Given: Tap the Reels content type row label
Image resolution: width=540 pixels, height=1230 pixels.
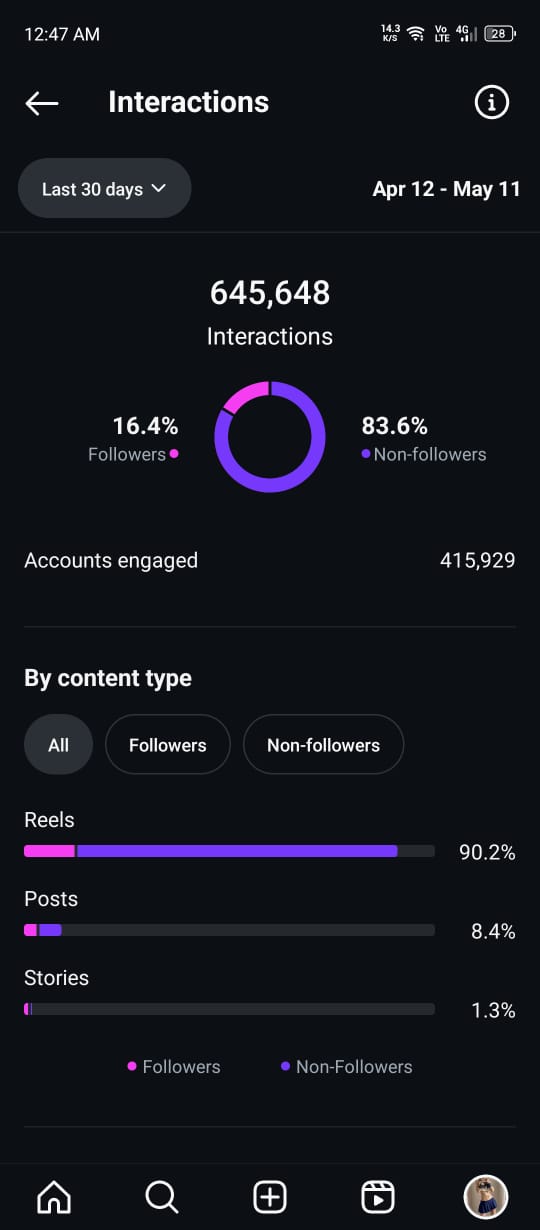Looking at the screenshot, I should [x=49, y=820].
